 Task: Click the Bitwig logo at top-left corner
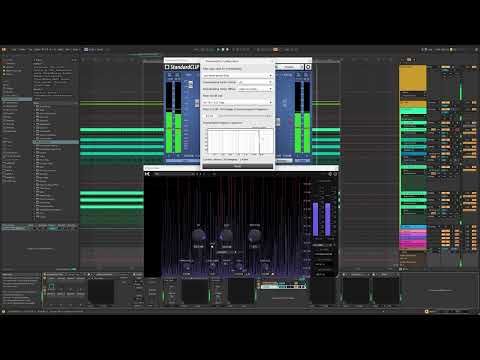point(4,50)
